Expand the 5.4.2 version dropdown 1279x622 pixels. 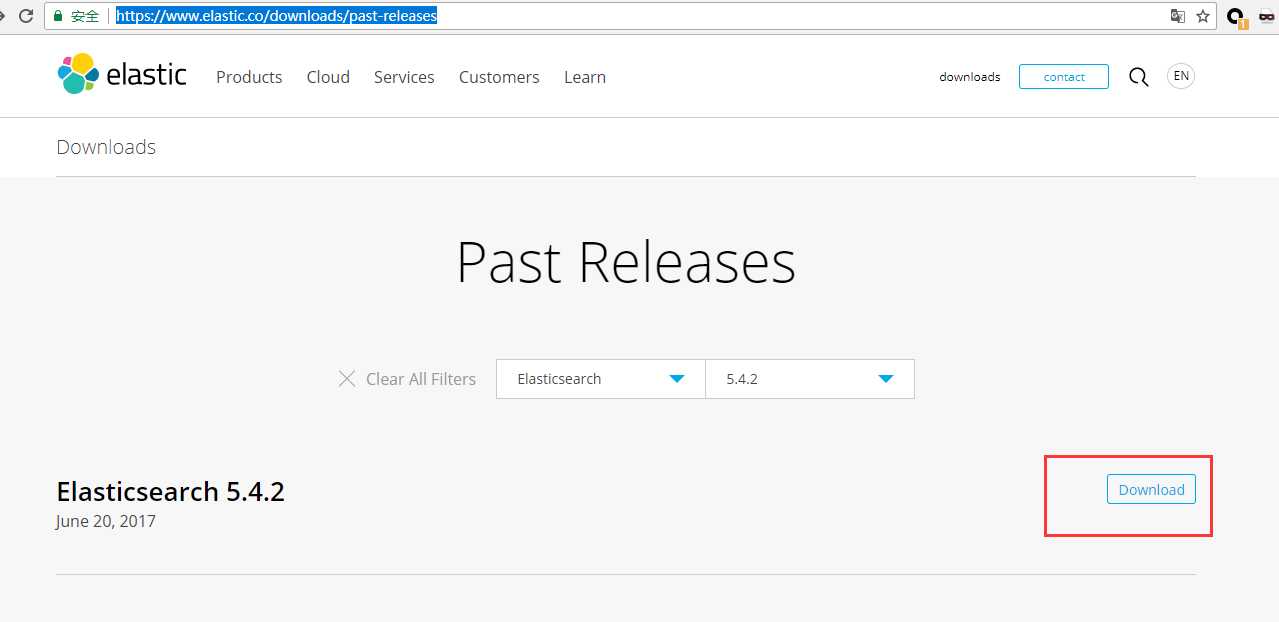[x=810, y=379]
